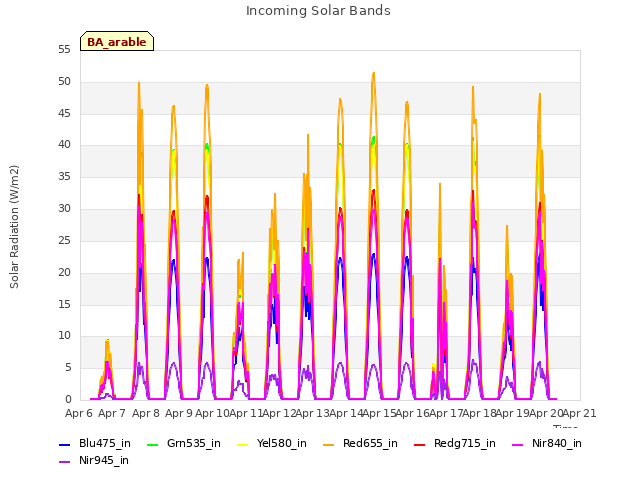Click the Apr 11 x-axis tick label
Image resolution: width=640 pixels, height=480 pixels.
246,413
